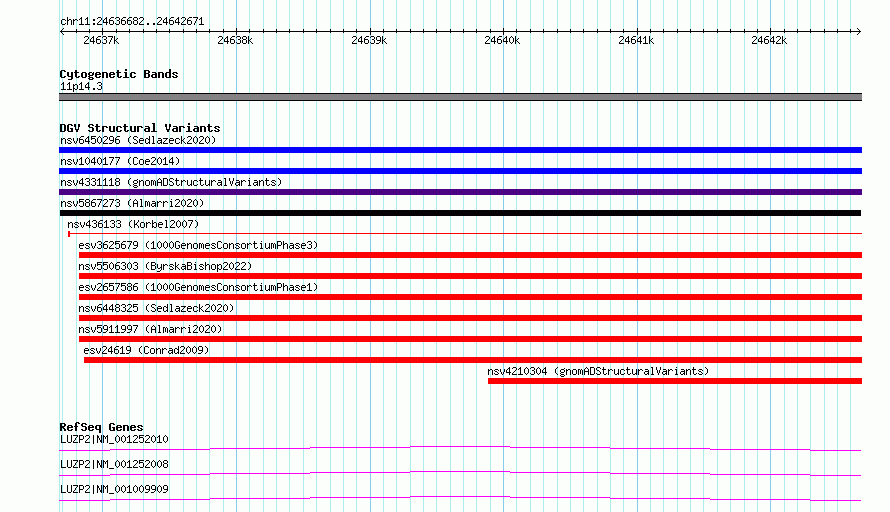
Task: Click the red bar under esv24619
Action: pyautogui.click(x=473, y=360)
